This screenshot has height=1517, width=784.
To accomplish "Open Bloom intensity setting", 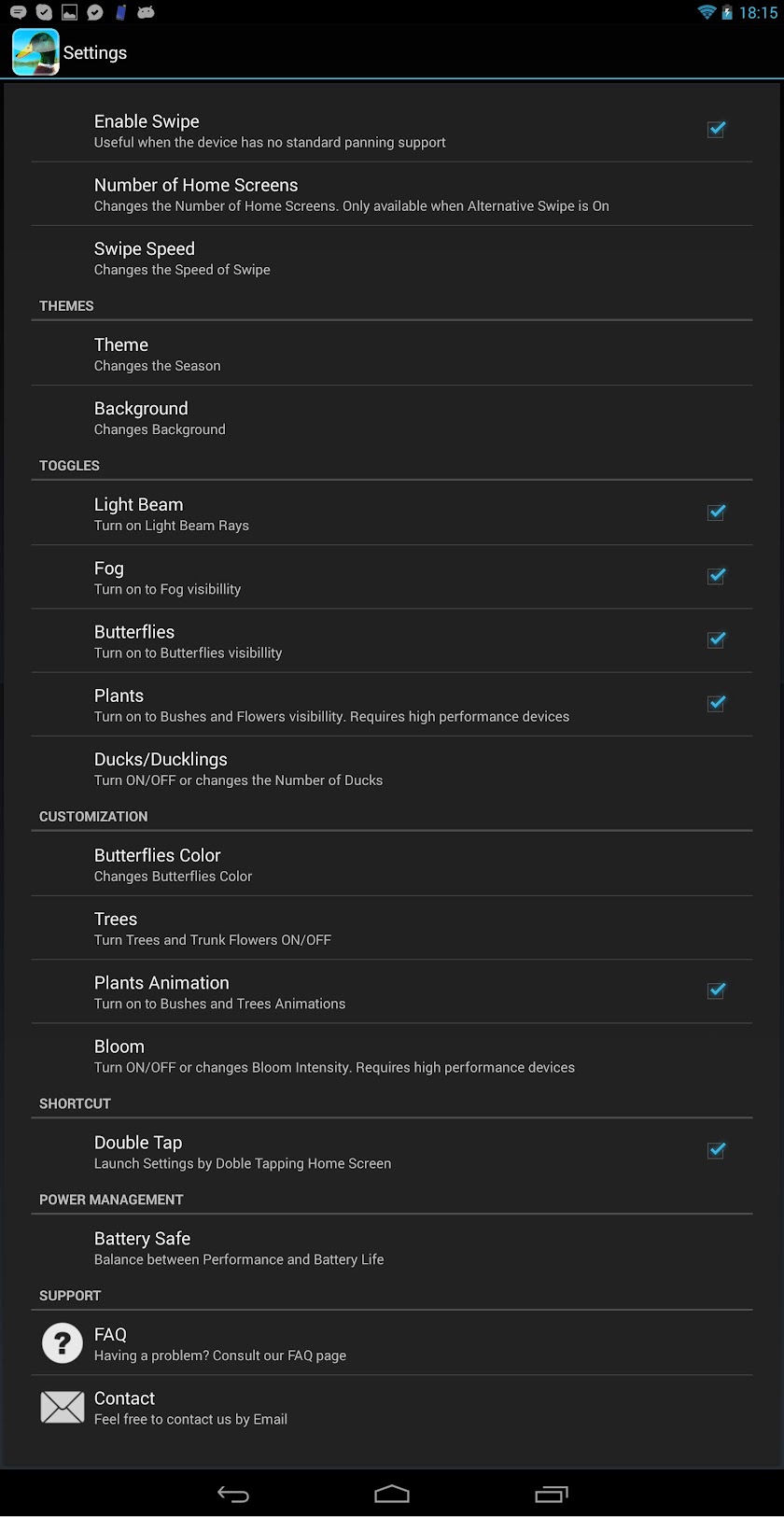I will 392,1056.
